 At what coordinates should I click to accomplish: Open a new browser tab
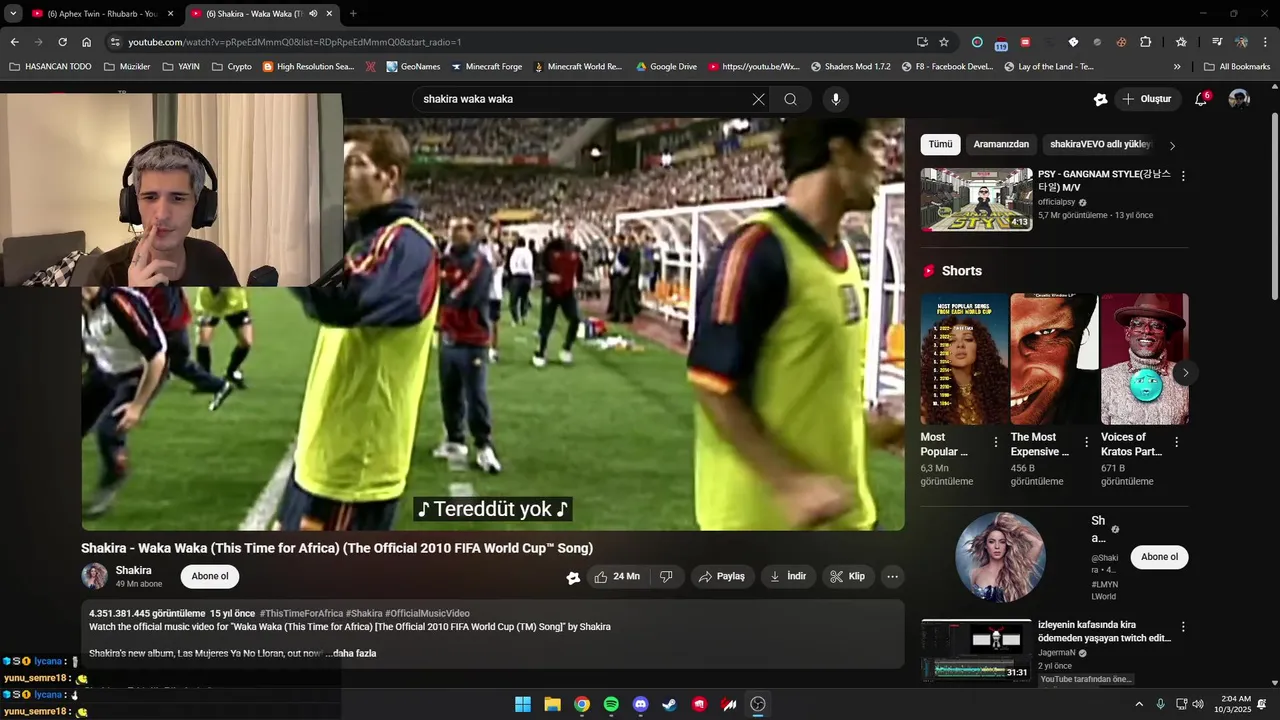[x=353, y=14]
